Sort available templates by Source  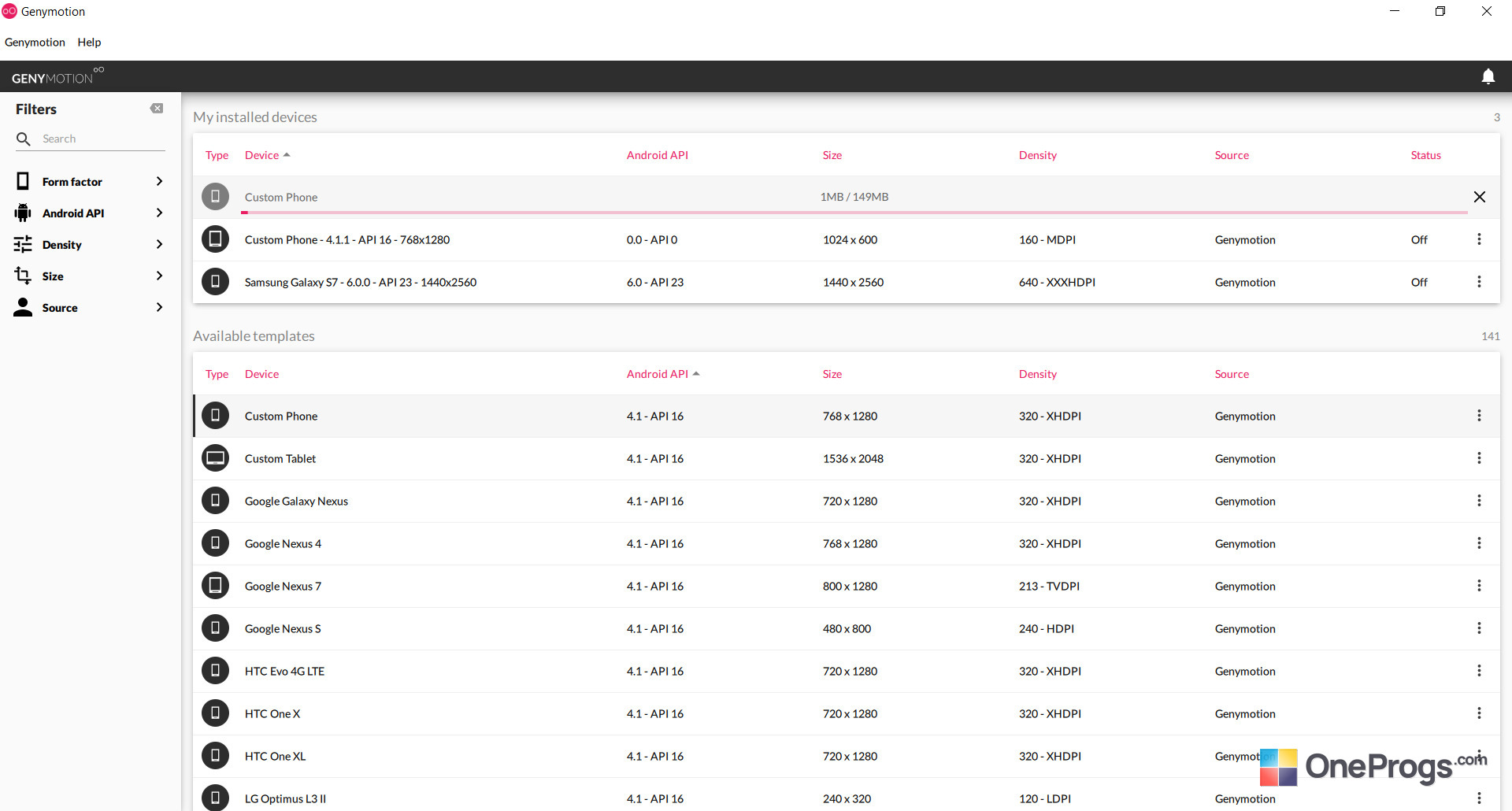[x=1232, y=374]
